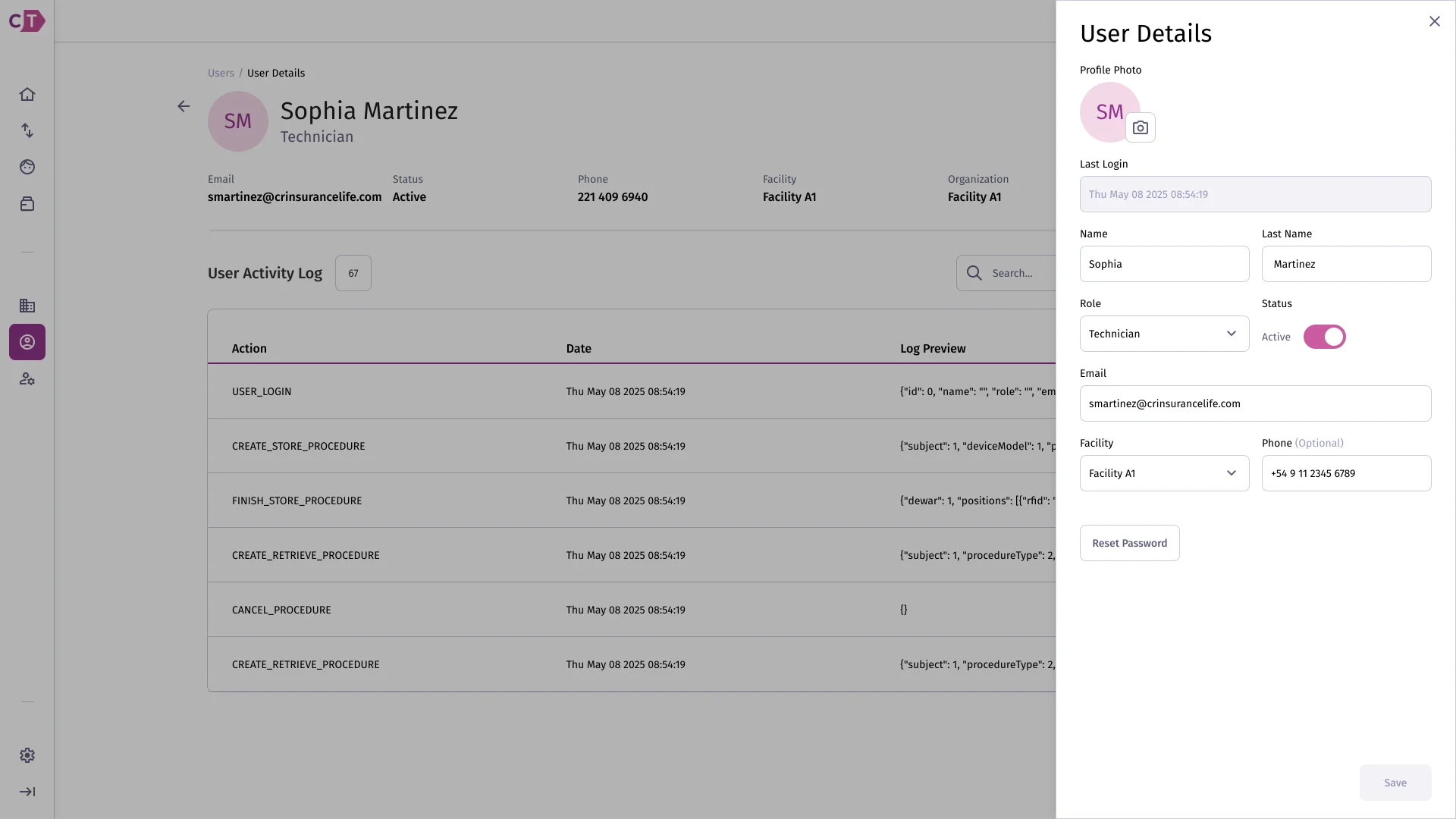Click the Last Login field
This screenshot has width=1456, height=819.
[1255, 194]
